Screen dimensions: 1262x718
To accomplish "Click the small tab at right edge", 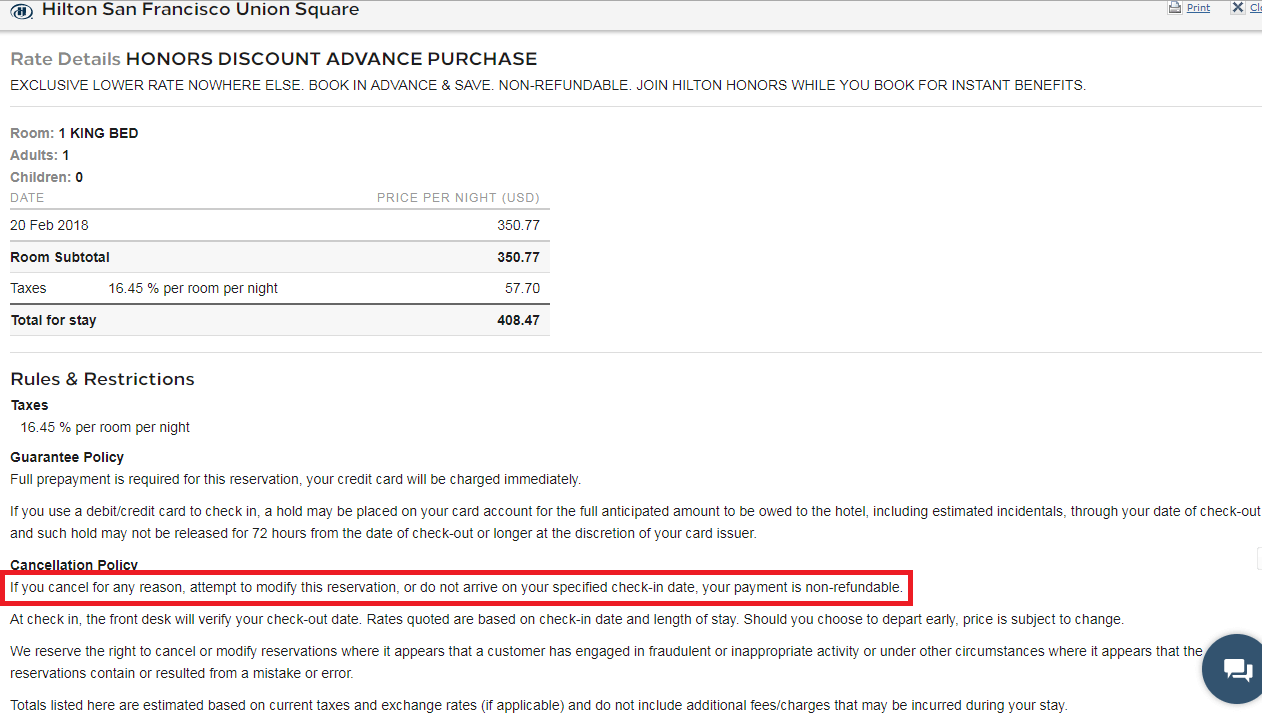I will [1258, 558].
